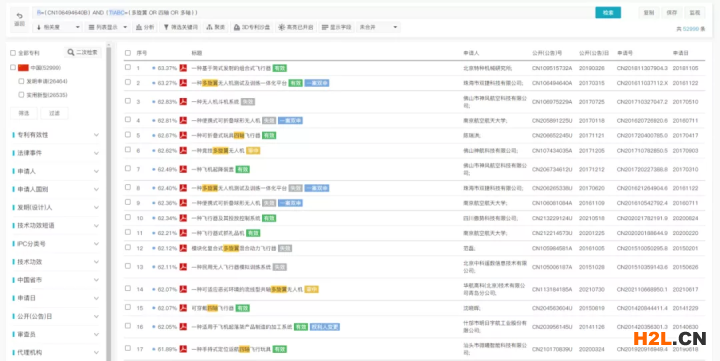Open the PDF icon for result row 6

pyautogui.click(x=183, y=150)
